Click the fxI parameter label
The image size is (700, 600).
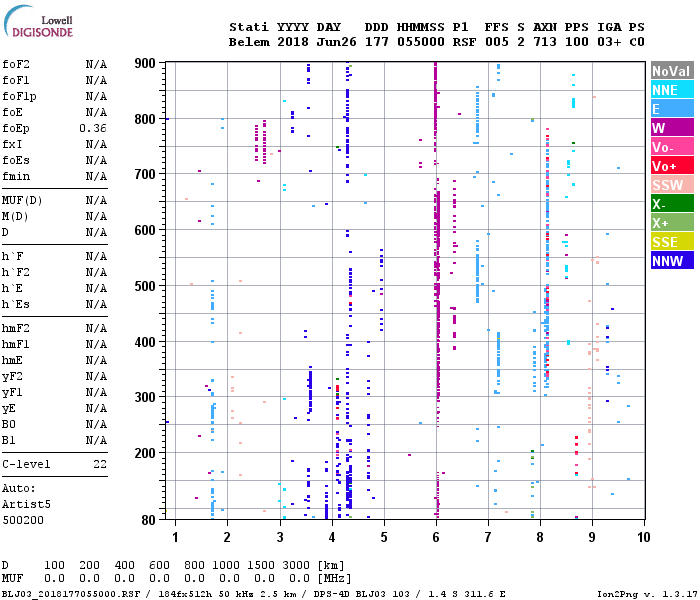tap(12, 145)
